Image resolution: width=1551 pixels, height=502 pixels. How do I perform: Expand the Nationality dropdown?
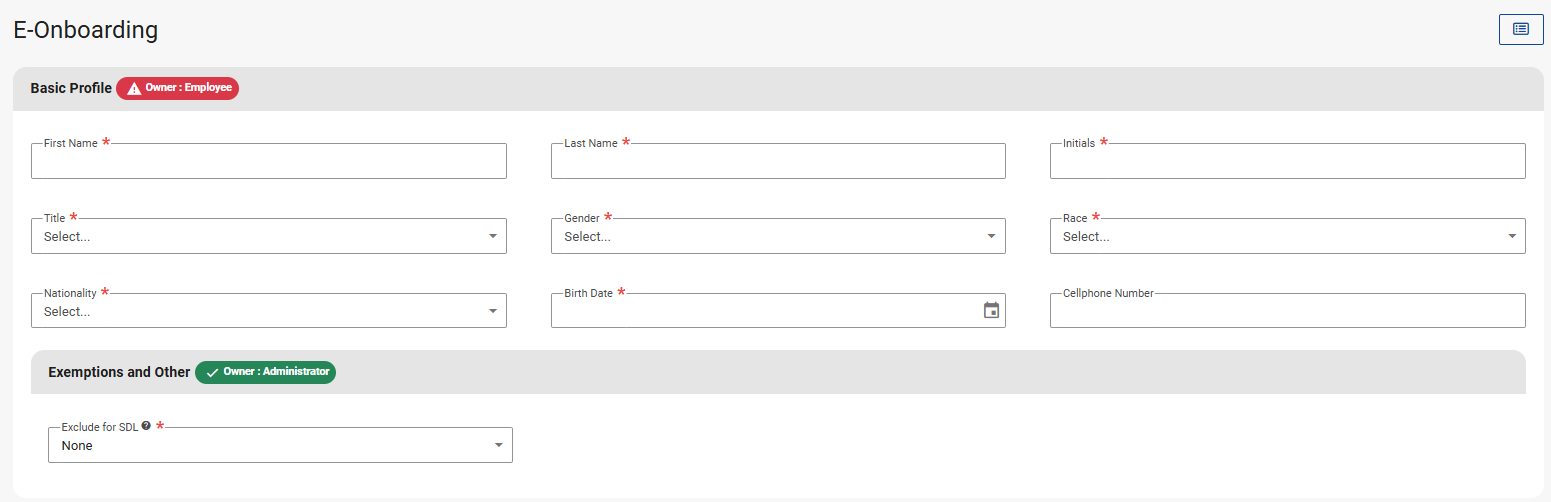(268, 311)
